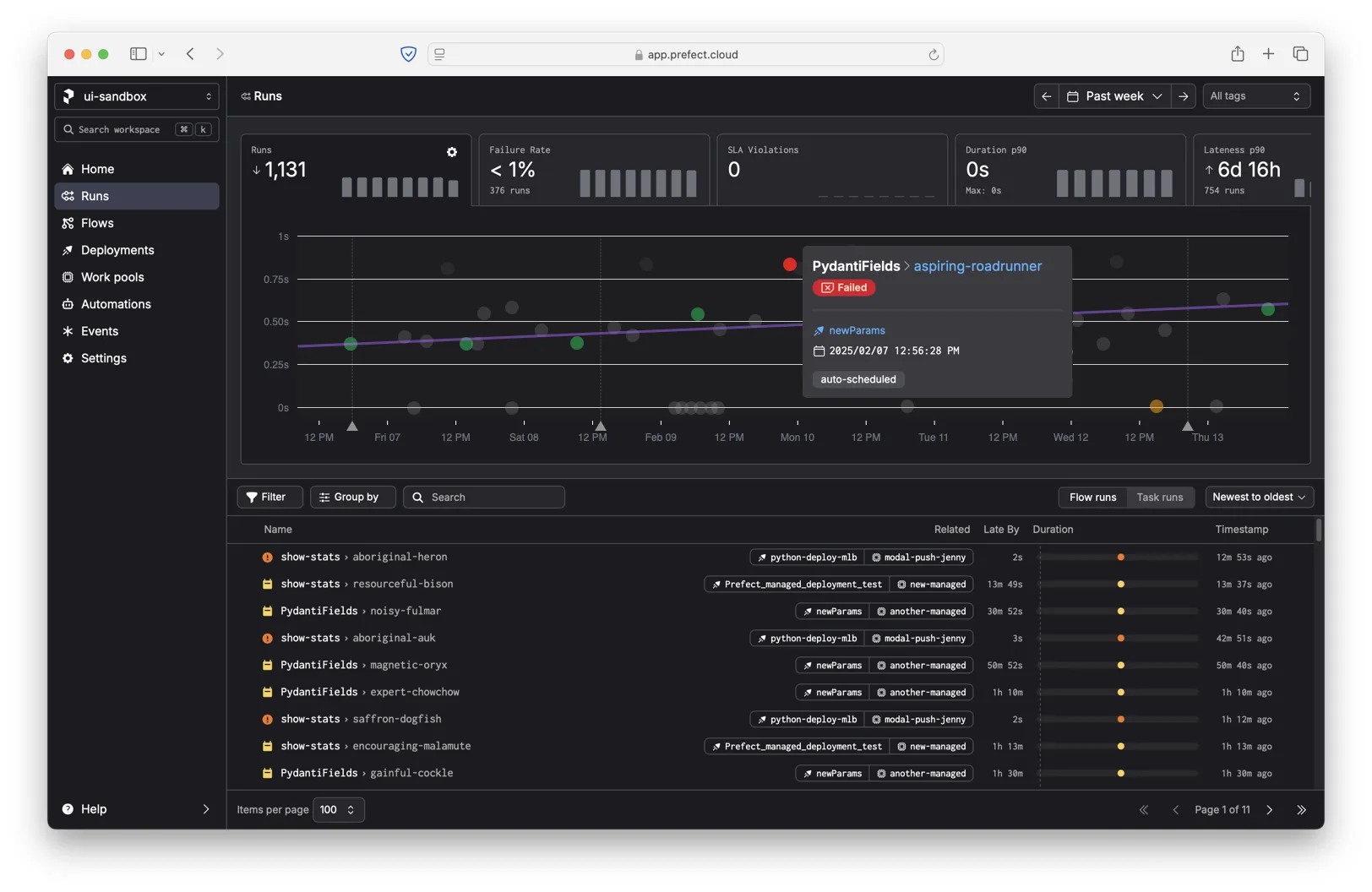1372x892 pixels.
Task: Click Prefect_managed_deployment_test tag on resourceful-bison row
Action: click(797, 585)
